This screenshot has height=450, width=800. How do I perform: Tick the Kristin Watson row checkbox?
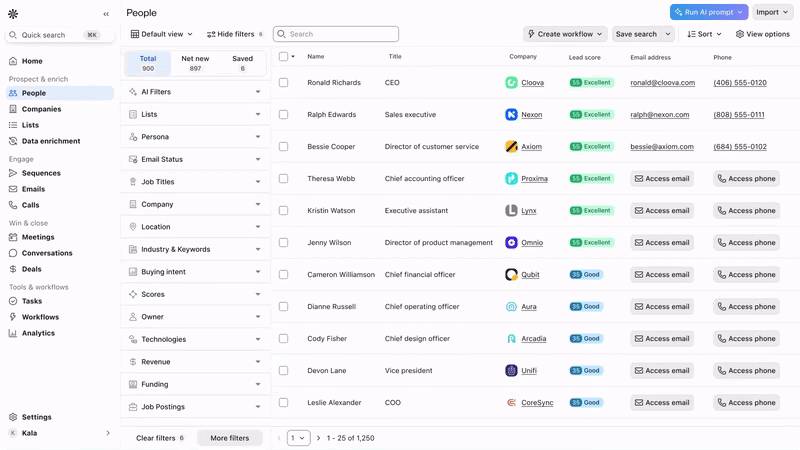point(284,211)
